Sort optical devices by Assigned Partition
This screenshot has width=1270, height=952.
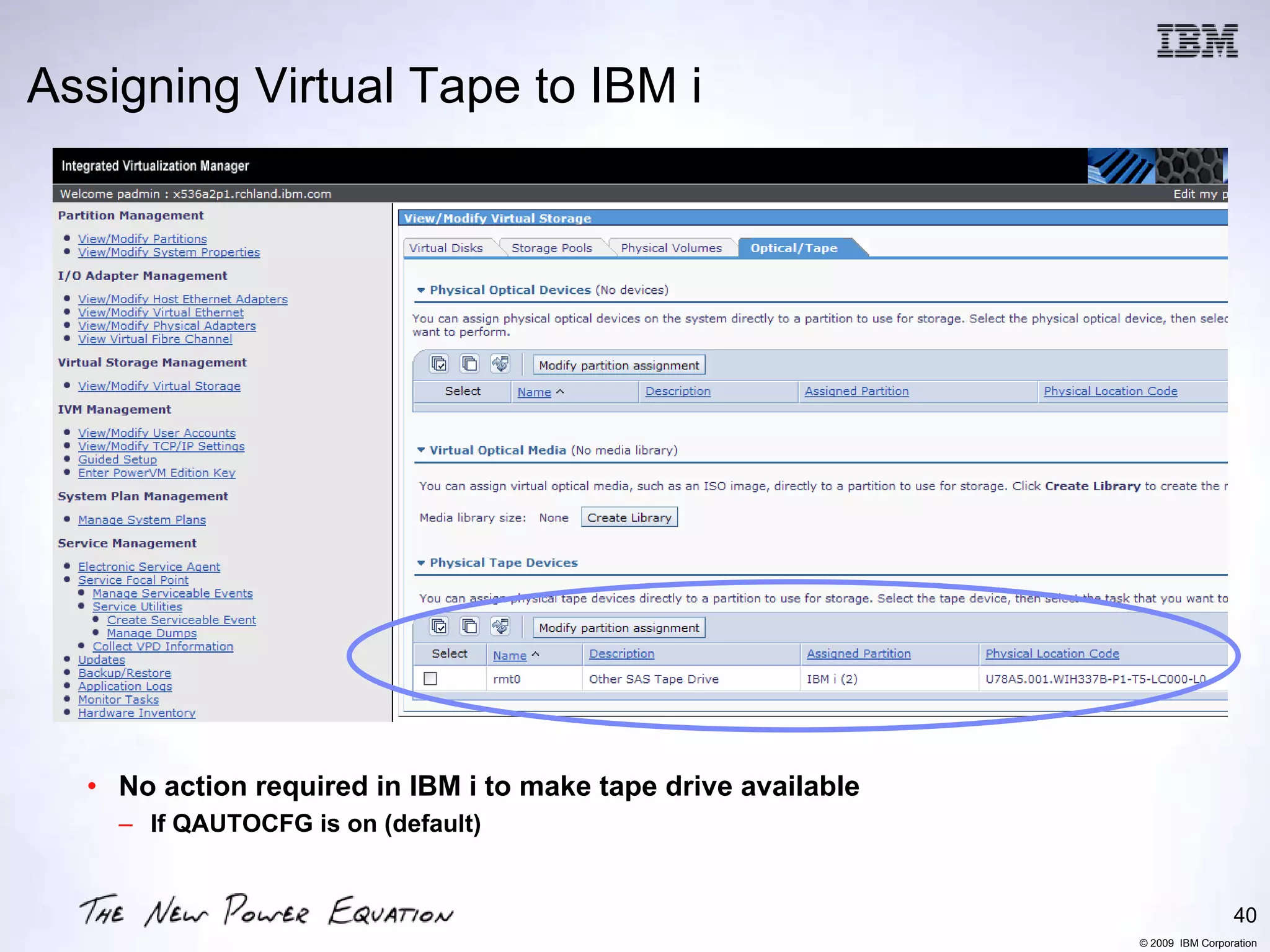click(856, 391)
